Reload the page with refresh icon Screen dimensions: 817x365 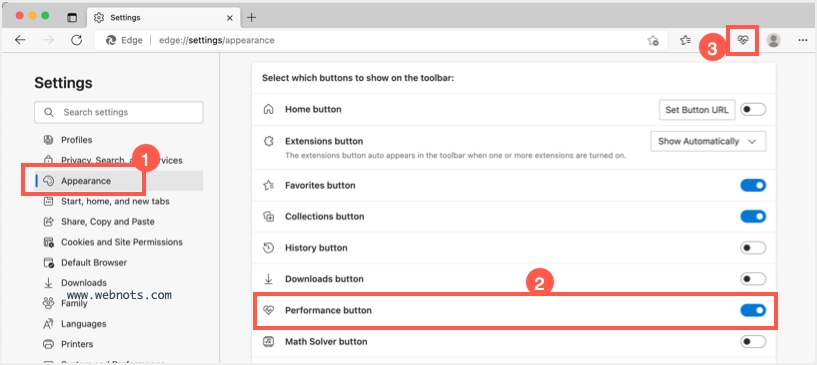[x=77, y=40]
